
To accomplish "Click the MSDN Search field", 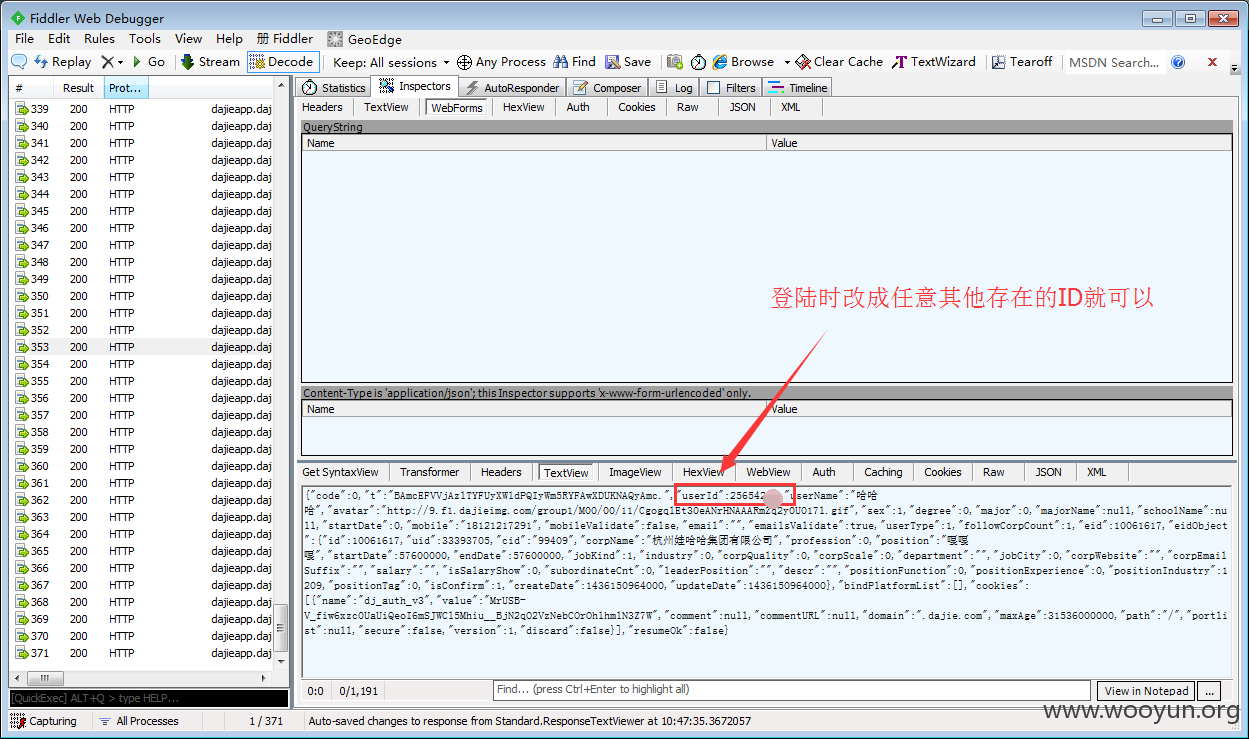I will [1114, 62].
